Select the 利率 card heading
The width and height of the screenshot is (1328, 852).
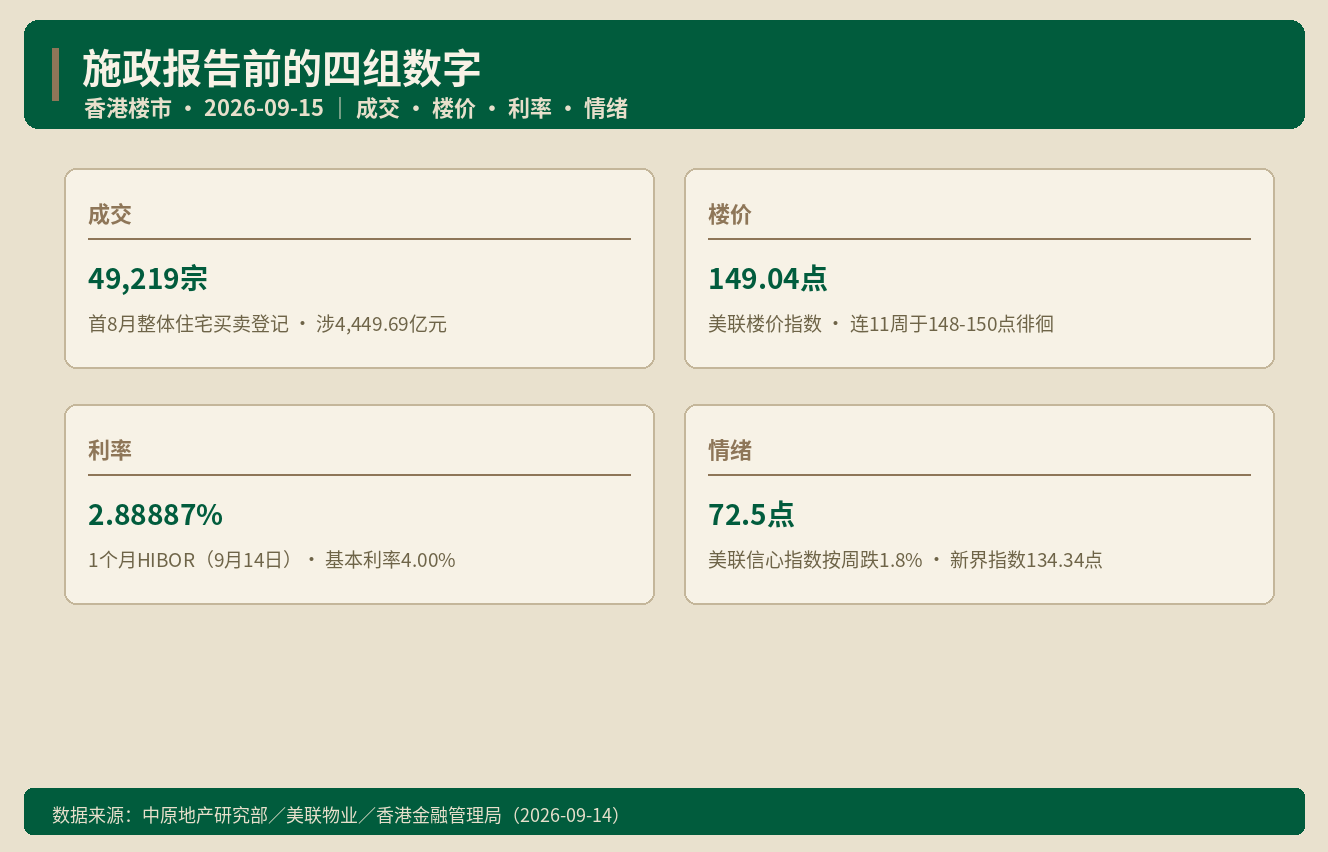pyautogui.click(x=110, y=450)
